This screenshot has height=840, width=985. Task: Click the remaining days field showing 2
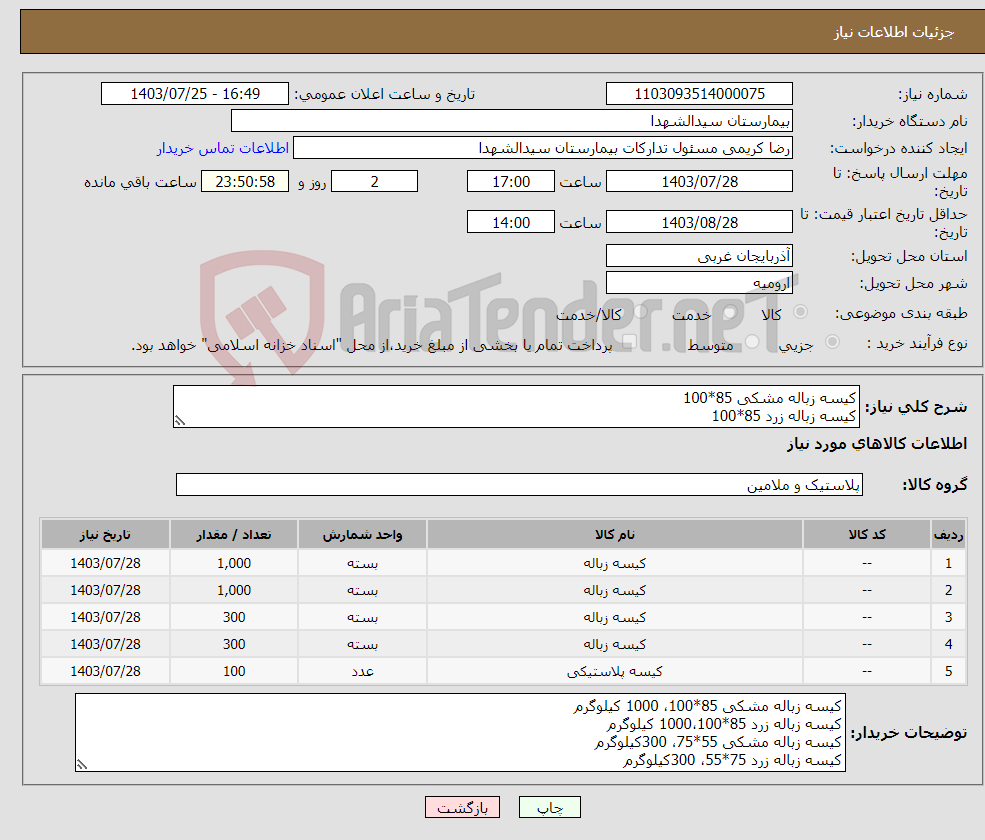click(374, 182)
